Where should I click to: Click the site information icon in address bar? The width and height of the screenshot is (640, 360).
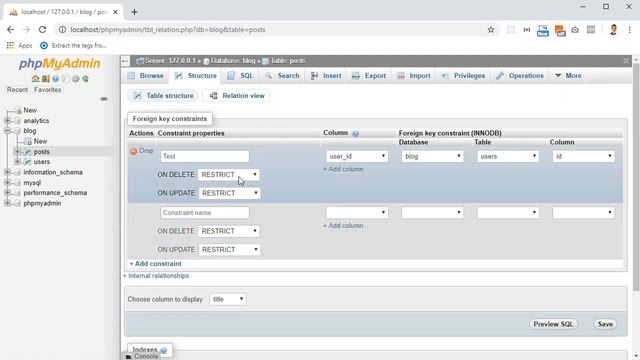coord(62,30)
